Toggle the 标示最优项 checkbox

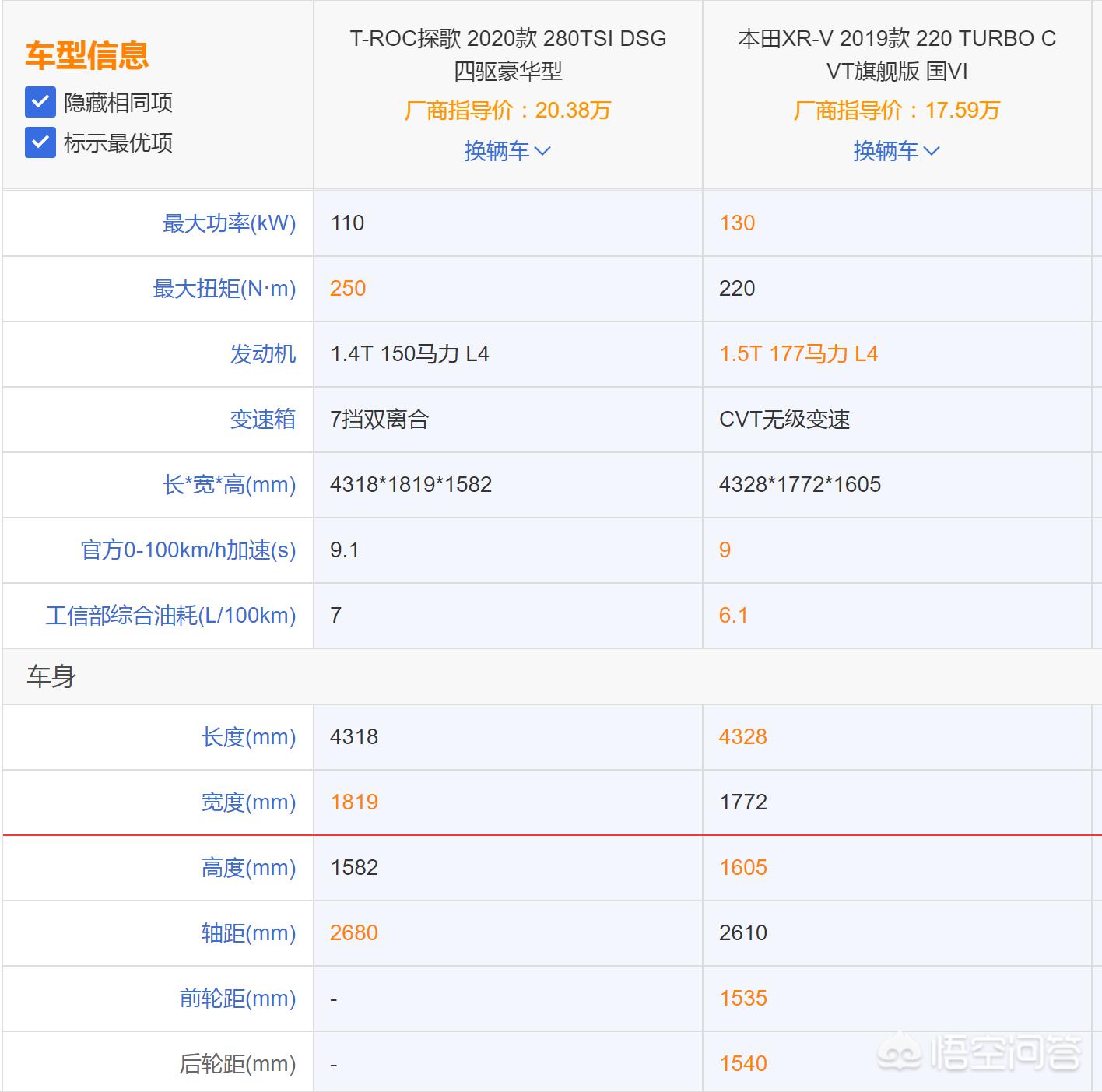[40, 142]
